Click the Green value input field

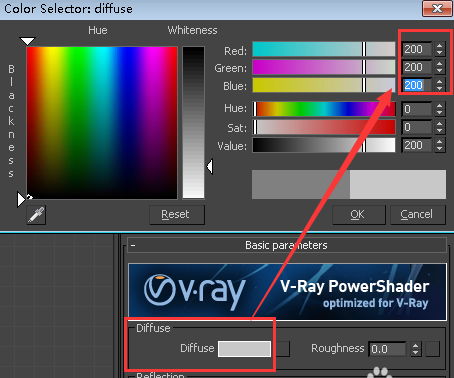416,67
